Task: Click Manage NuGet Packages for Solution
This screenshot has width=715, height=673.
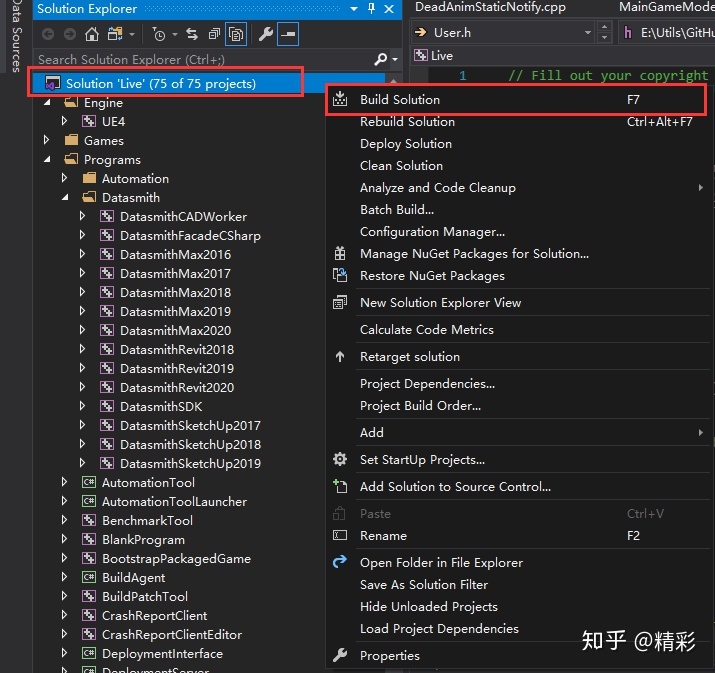Action: coord(474,254)
